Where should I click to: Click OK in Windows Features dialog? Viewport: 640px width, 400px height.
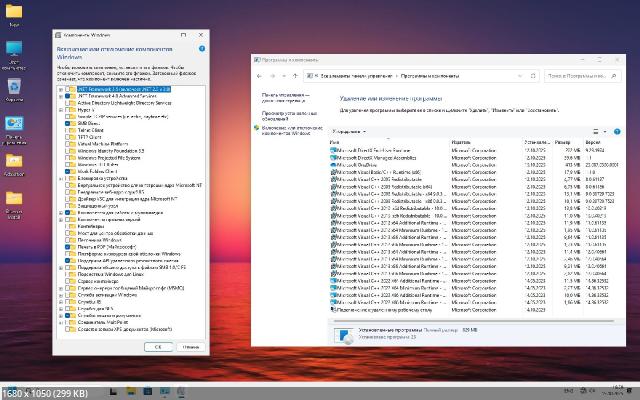point(158,346)
